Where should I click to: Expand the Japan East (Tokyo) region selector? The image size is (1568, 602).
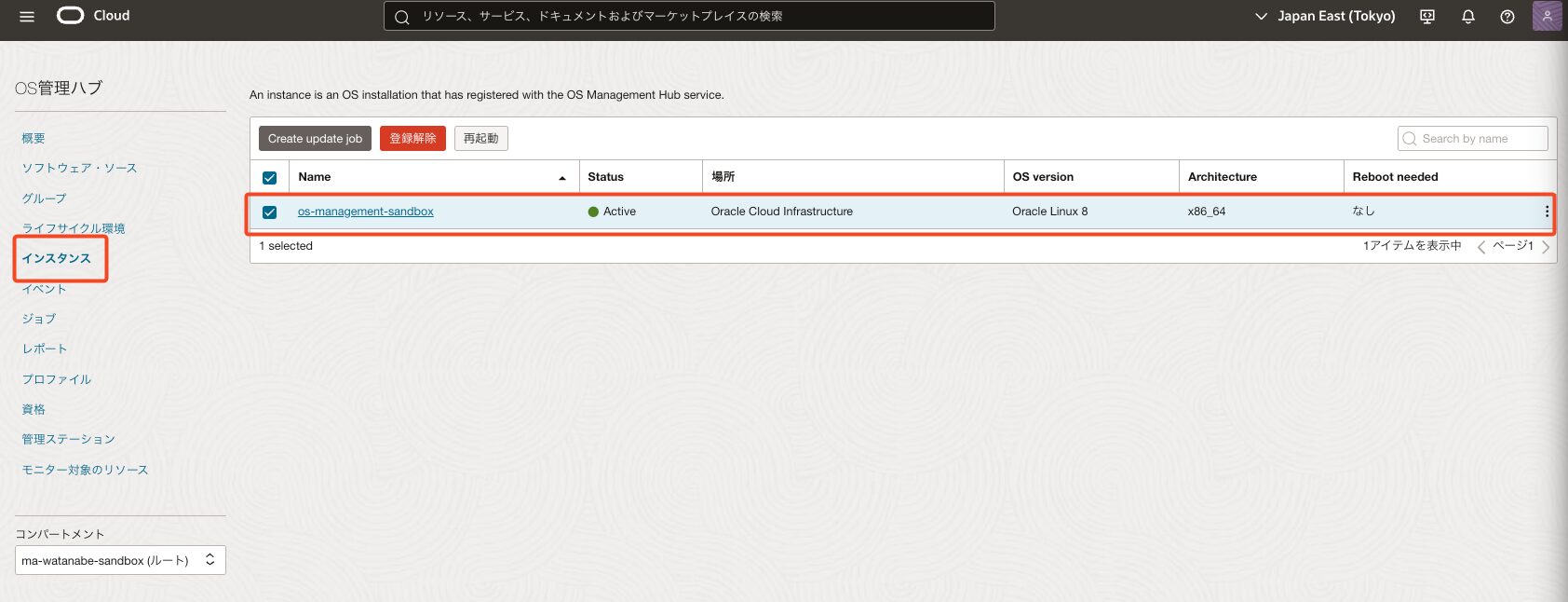[x=1325, y=16]
